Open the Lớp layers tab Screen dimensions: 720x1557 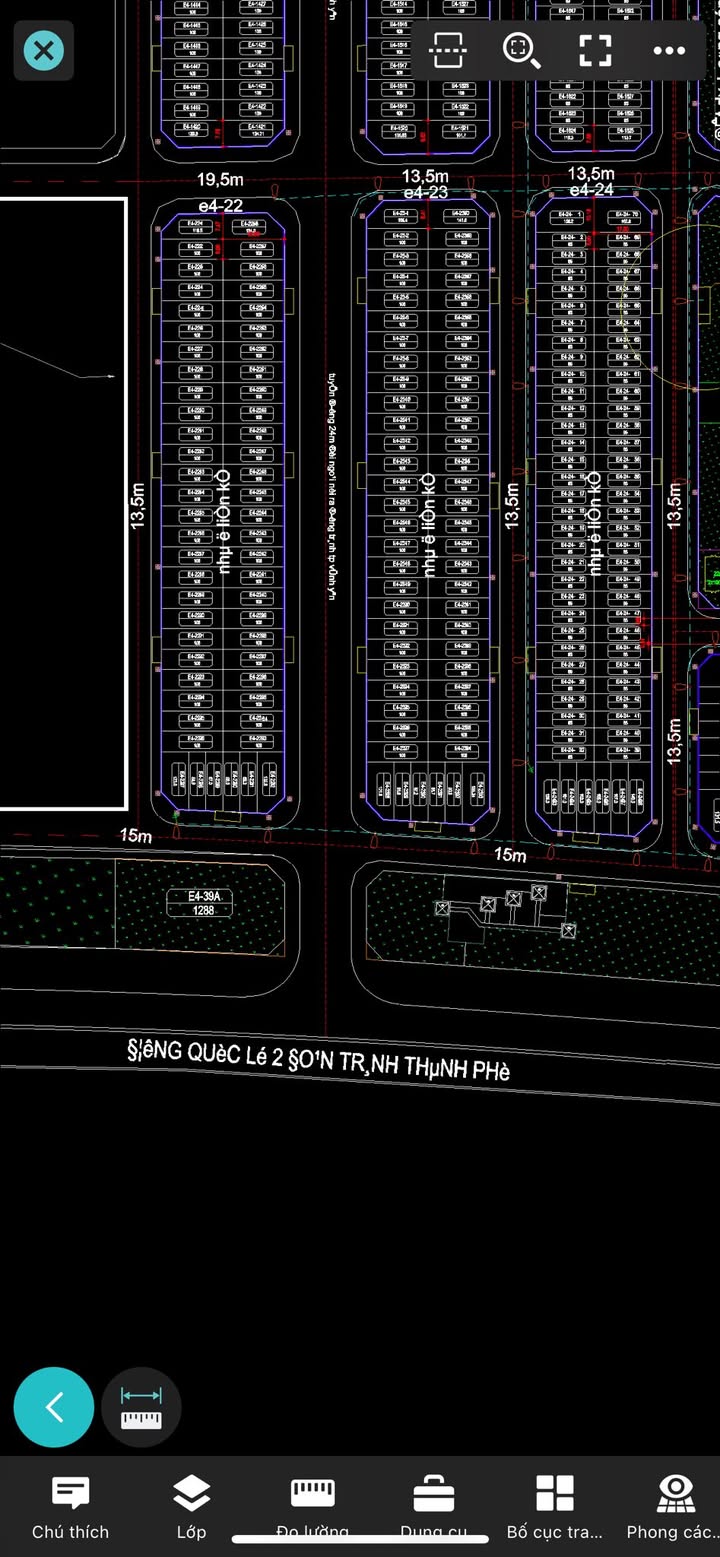click(x=191, y=1507)
